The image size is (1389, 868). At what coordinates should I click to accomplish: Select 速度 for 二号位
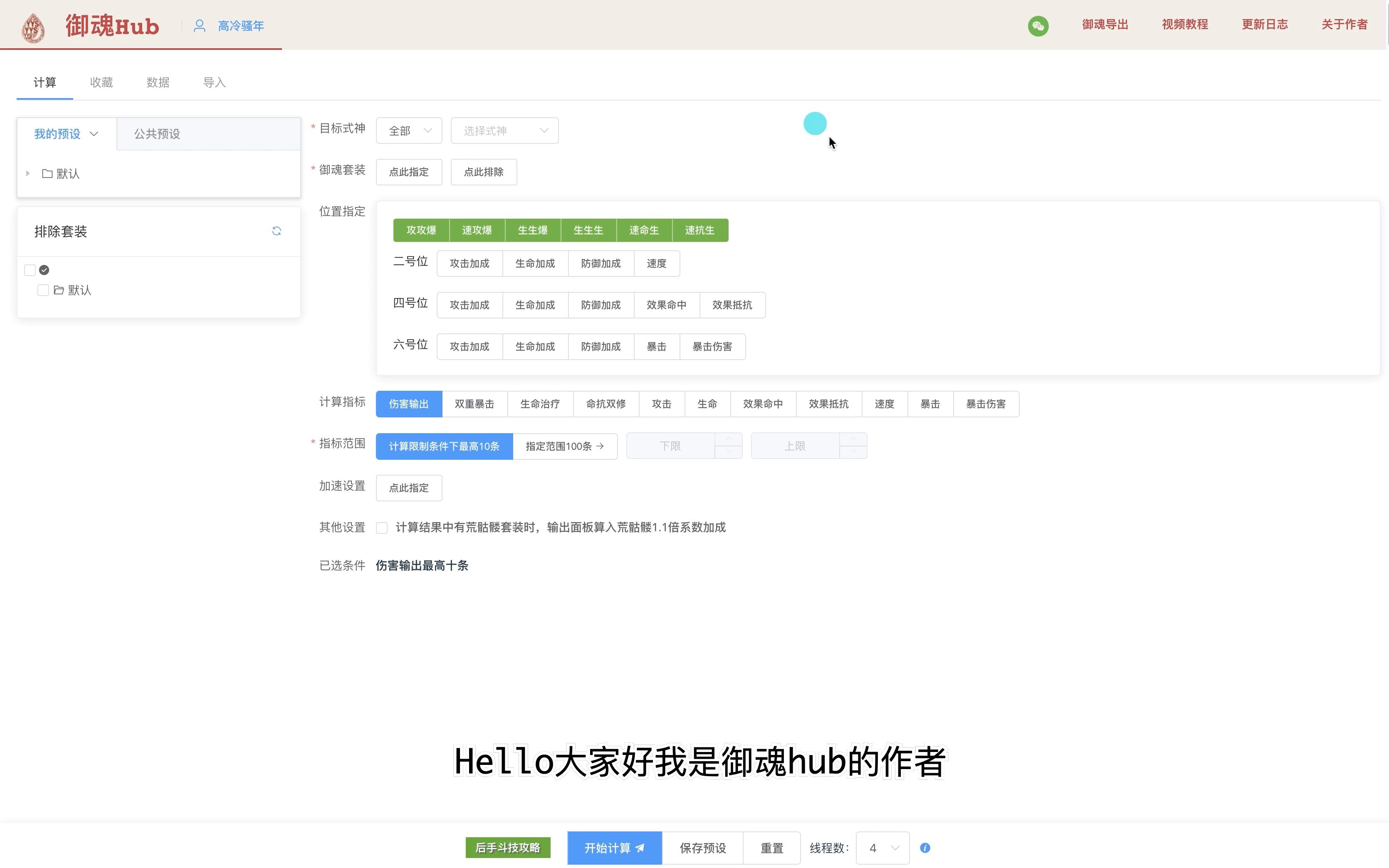[x=657, y=264]
